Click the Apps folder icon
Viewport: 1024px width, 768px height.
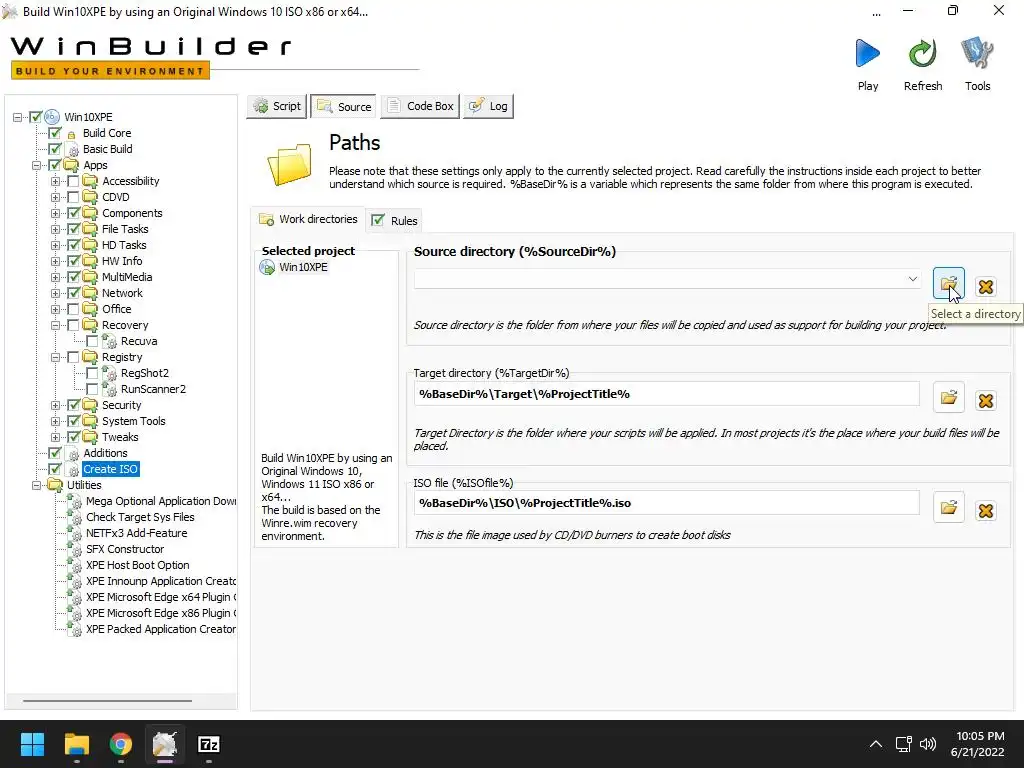pyautogui.click(x=71, y=165)
